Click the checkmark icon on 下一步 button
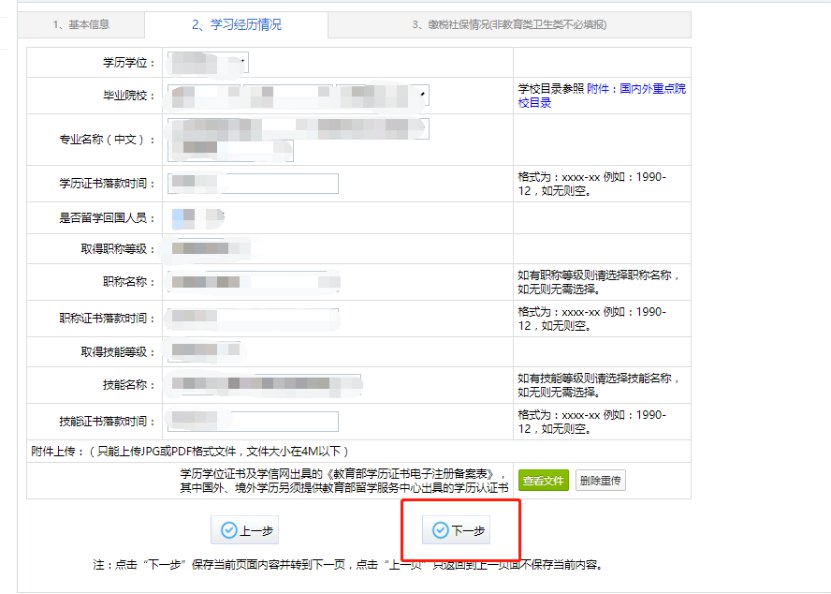 (440, 530)
